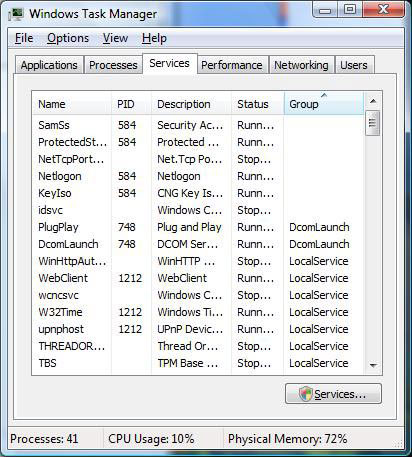Select the NetTcpPort... service row
The image size is (412, 457).
click(198, 159)
